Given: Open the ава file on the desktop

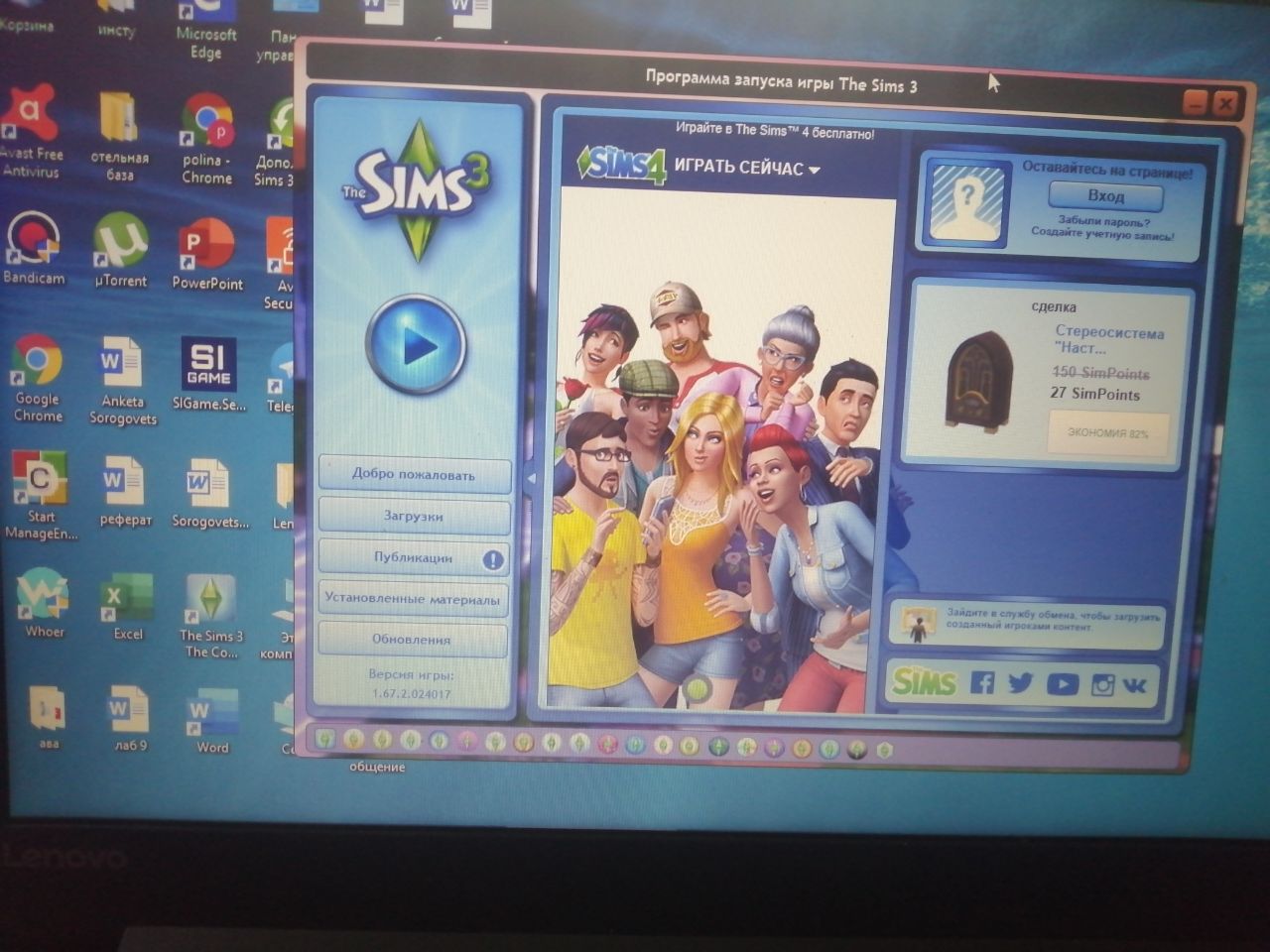Looking at the screenshot, I should (x=48, y=716).
